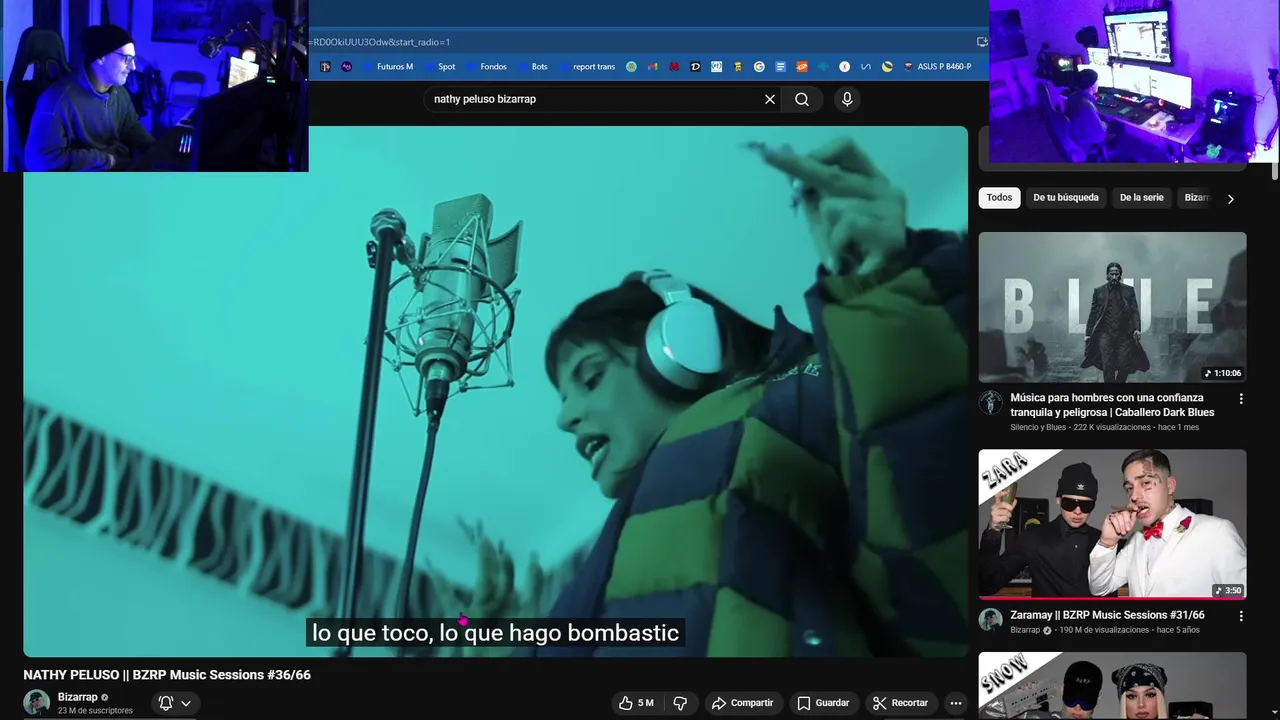The image size is (1280, 720).
Task: Open options menu for the Caballero Dark Blues video
Action: pos(1241,399)
